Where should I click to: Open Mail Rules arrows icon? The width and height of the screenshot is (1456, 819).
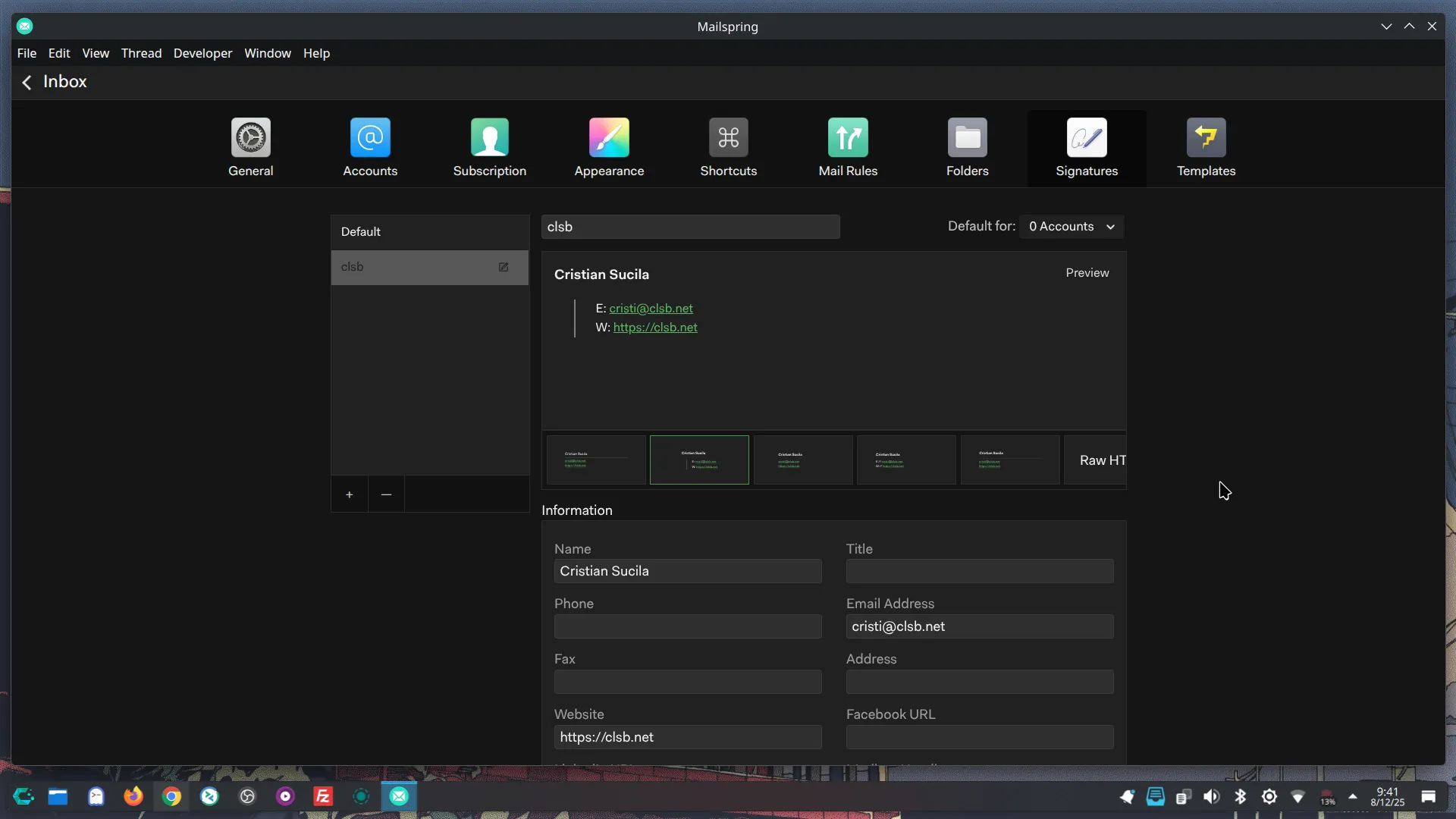848,138
